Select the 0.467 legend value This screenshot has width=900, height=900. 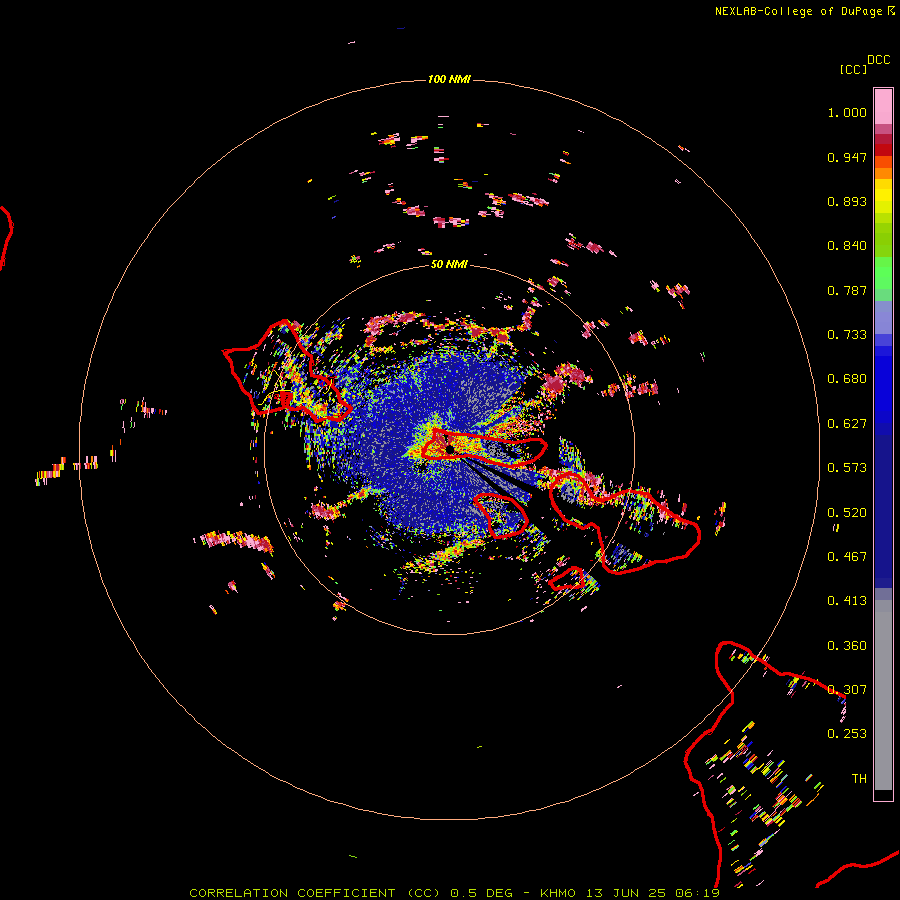[x=847, y=557]
